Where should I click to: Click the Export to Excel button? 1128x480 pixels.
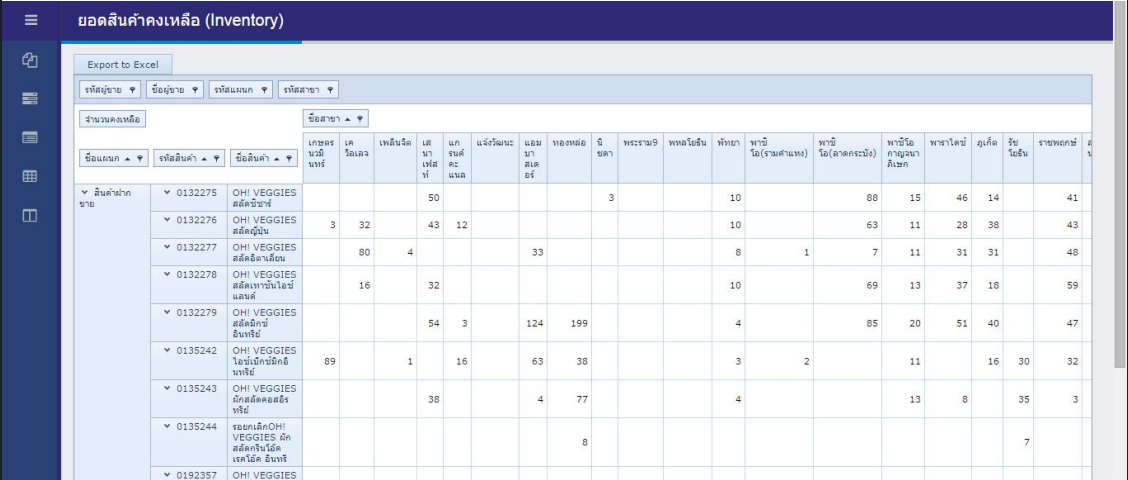point(124,65)
